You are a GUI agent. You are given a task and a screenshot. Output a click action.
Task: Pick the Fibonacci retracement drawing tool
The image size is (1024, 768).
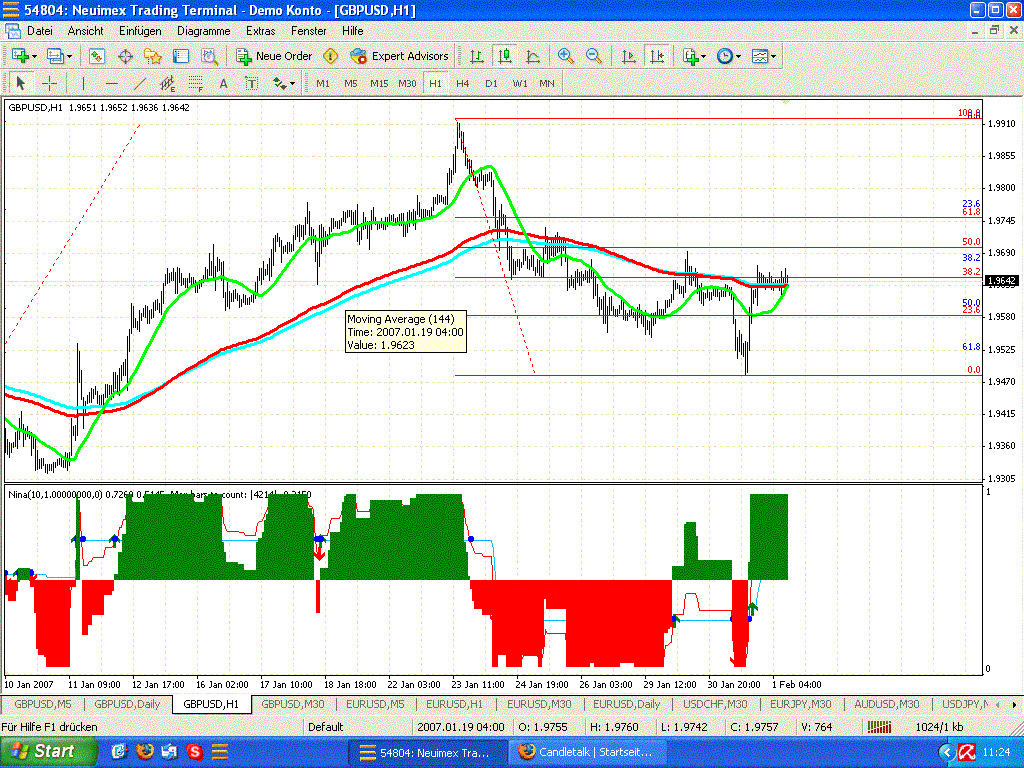(196, 83)
